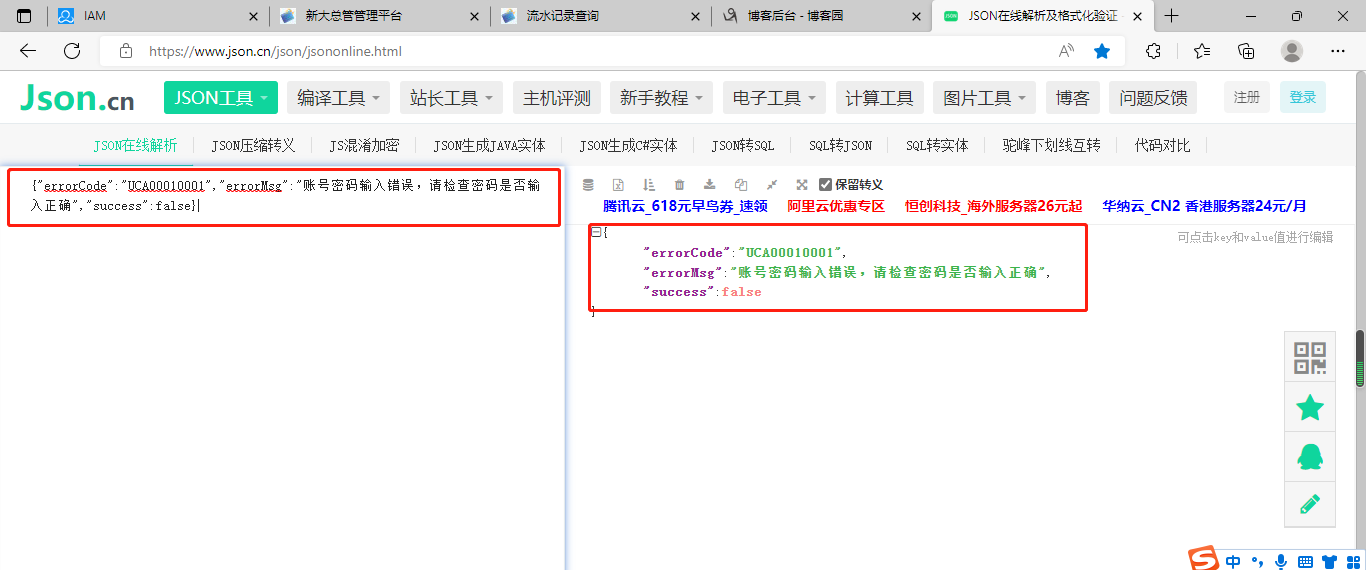Screen dimensions: 1366x570
Task: Clear content with the trash icon
Action: [680, 185]
